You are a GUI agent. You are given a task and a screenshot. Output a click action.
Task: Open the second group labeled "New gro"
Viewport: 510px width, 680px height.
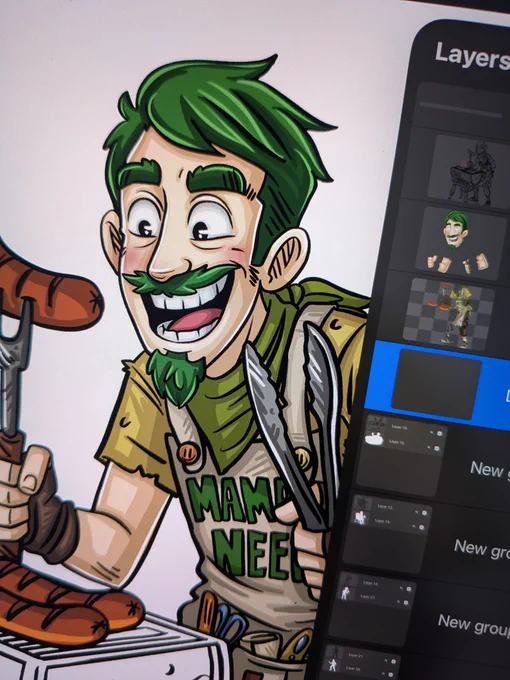click(x=482, y=548)
